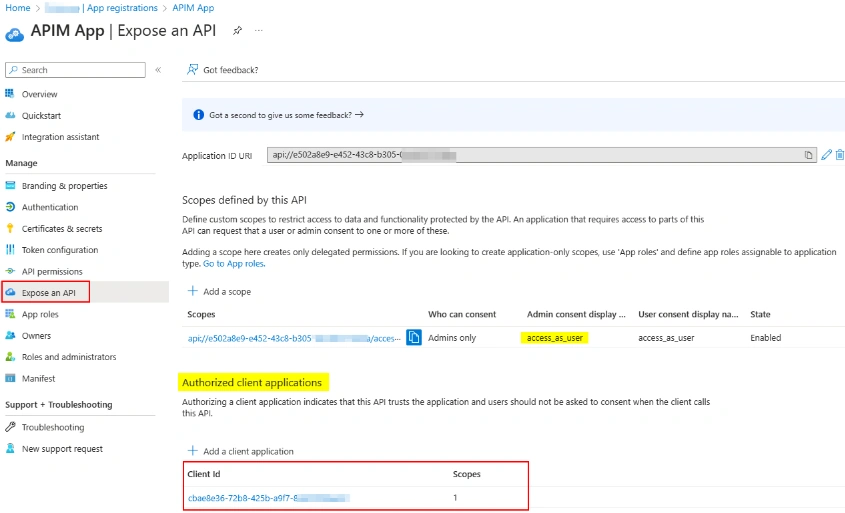Screen dimensions: 845x513
Task: Open Troubleshooting in the sidebar
Action: pos(53,427)
